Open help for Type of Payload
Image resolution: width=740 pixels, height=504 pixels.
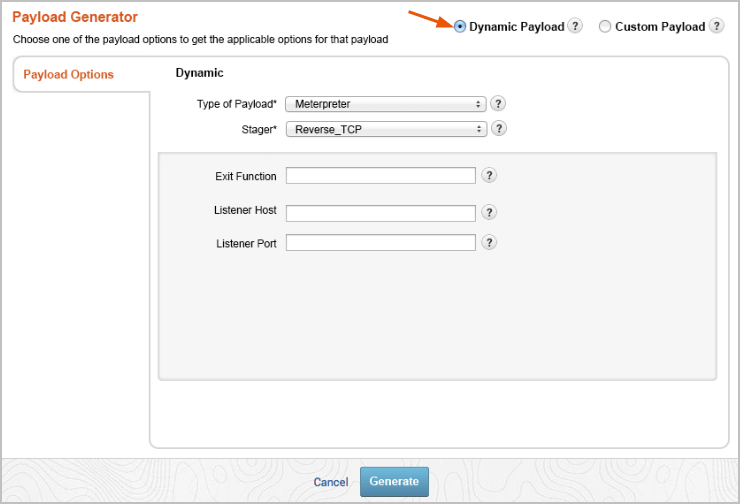click(x=498, y=104)
